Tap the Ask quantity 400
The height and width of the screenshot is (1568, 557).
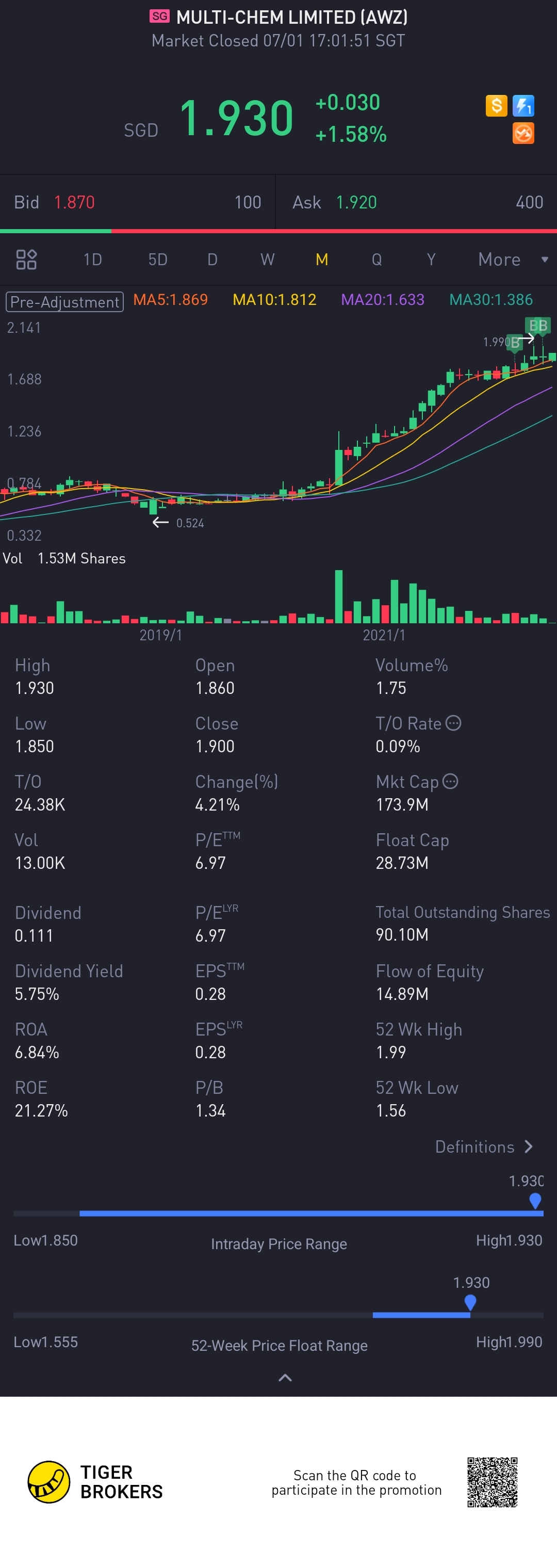(x=529, y=202)
